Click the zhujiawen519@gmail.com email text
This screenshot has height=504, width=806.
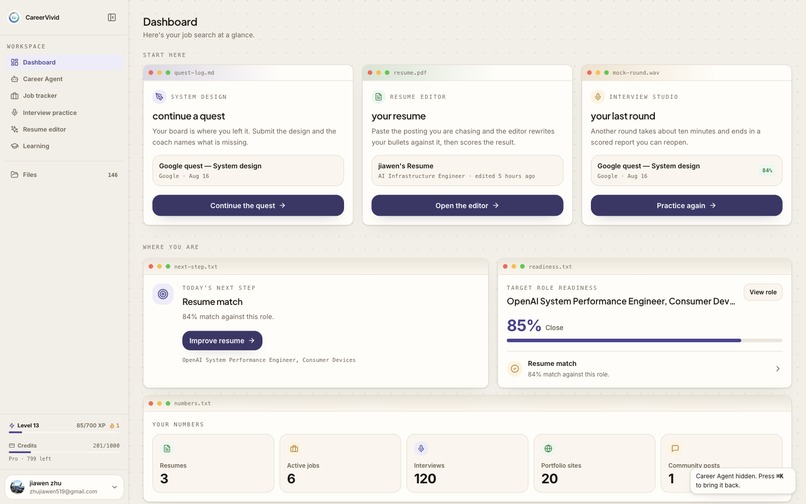click(x=63, y=492)
